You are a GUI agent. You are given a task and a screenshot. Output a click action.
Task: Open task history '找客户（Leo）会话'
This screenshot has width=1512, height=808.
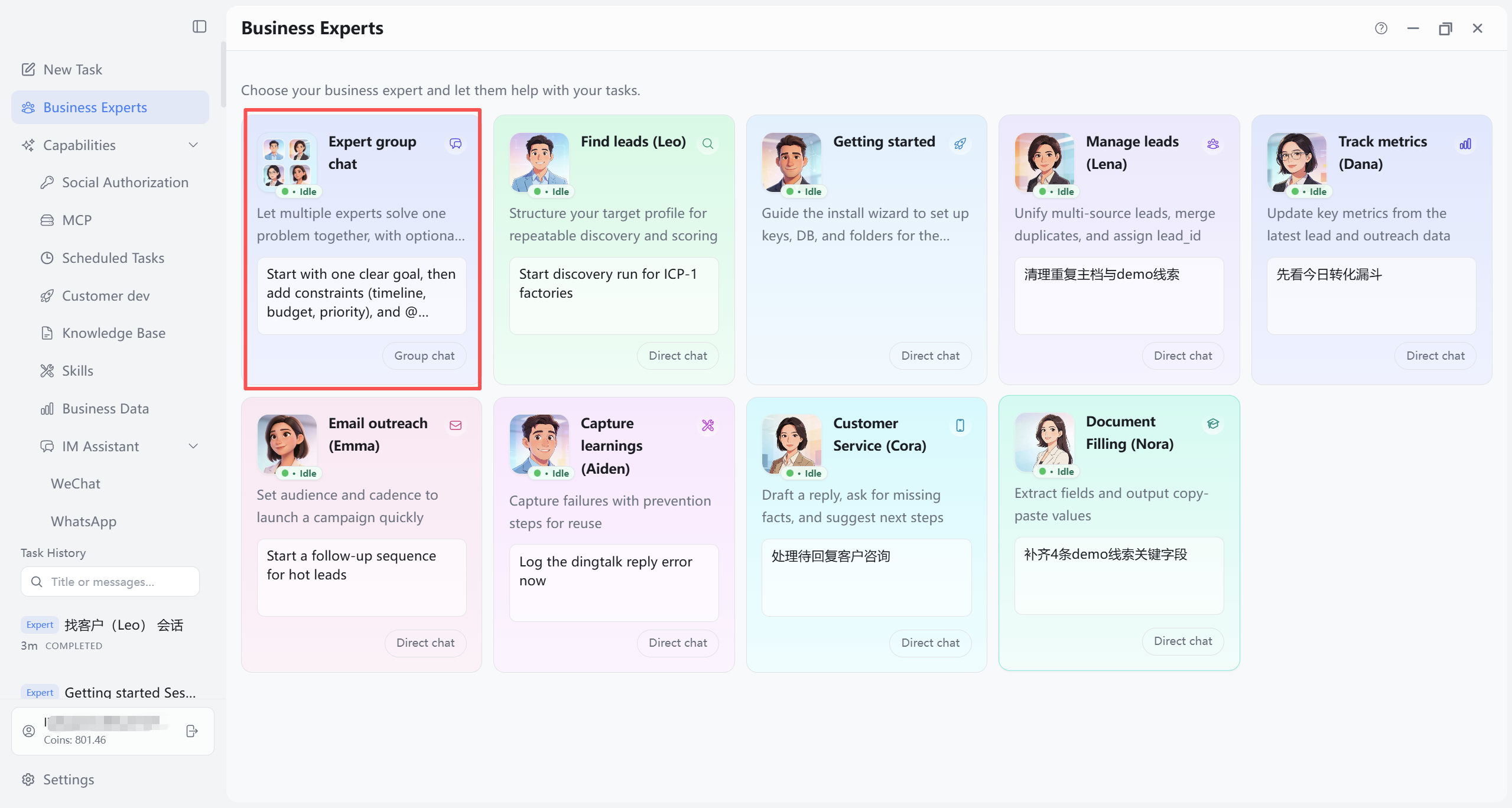(x=110, y=634)
